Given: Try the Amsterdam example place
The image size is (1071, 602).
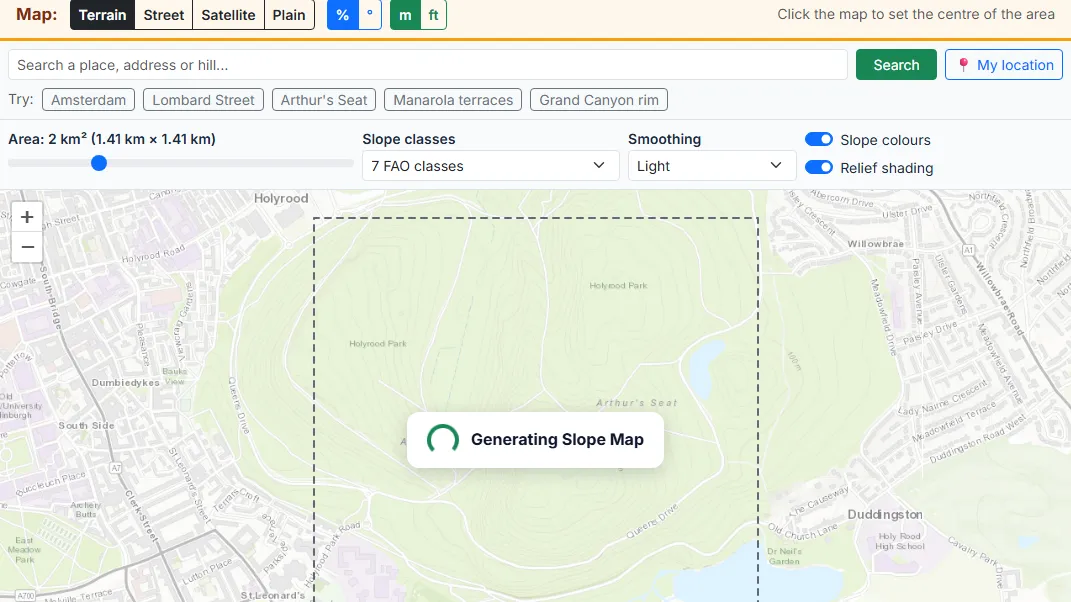Looking at the screenshot, I should [89, 100].
